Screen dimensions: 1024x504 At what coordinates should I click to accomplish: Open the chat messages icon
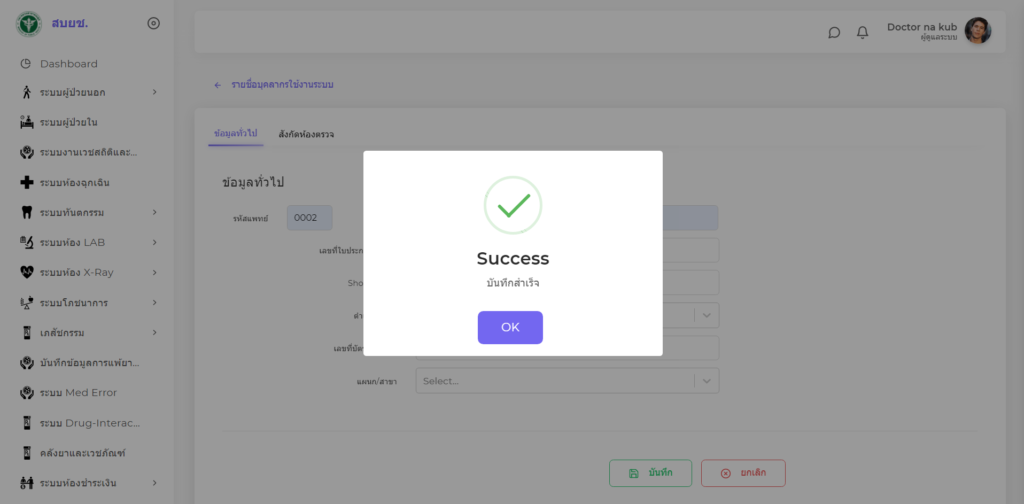(834, 32)
